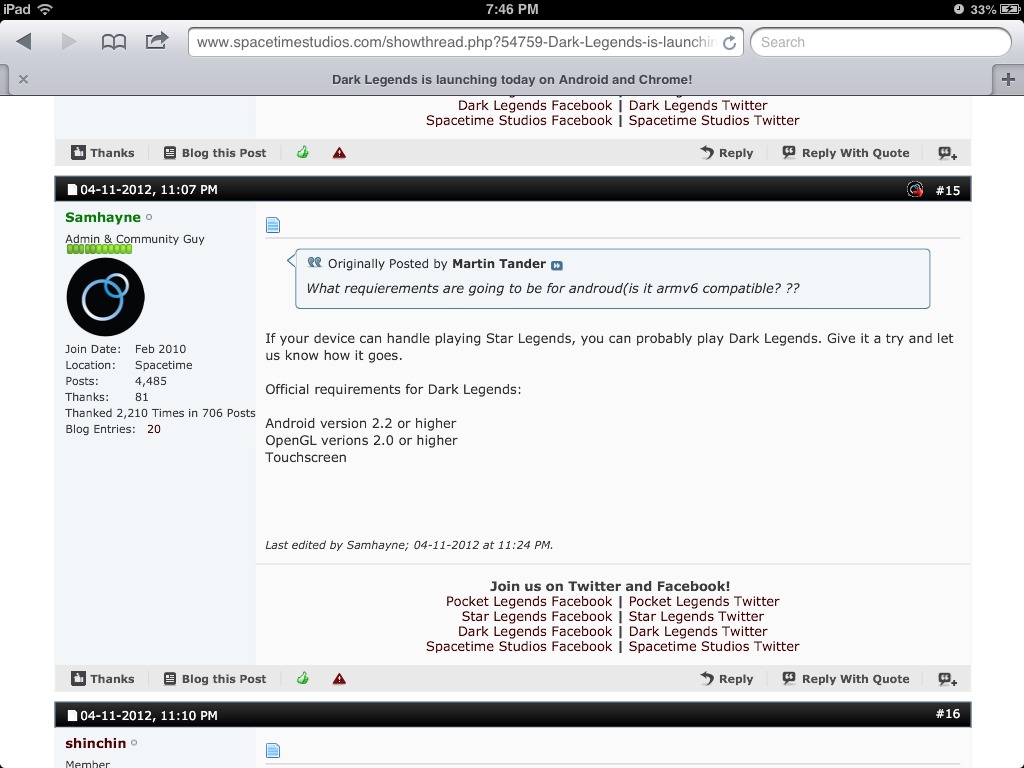Open Pocket Legends Facebook link
The image size is (1024, 768).
click(529, 601)
